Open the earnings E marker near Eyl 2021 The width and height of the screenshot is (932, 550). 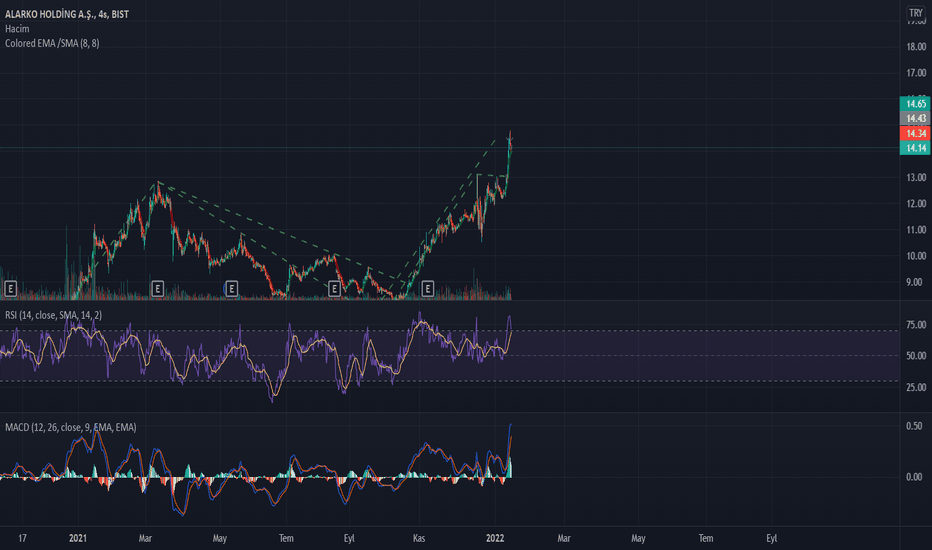(334, 289)
